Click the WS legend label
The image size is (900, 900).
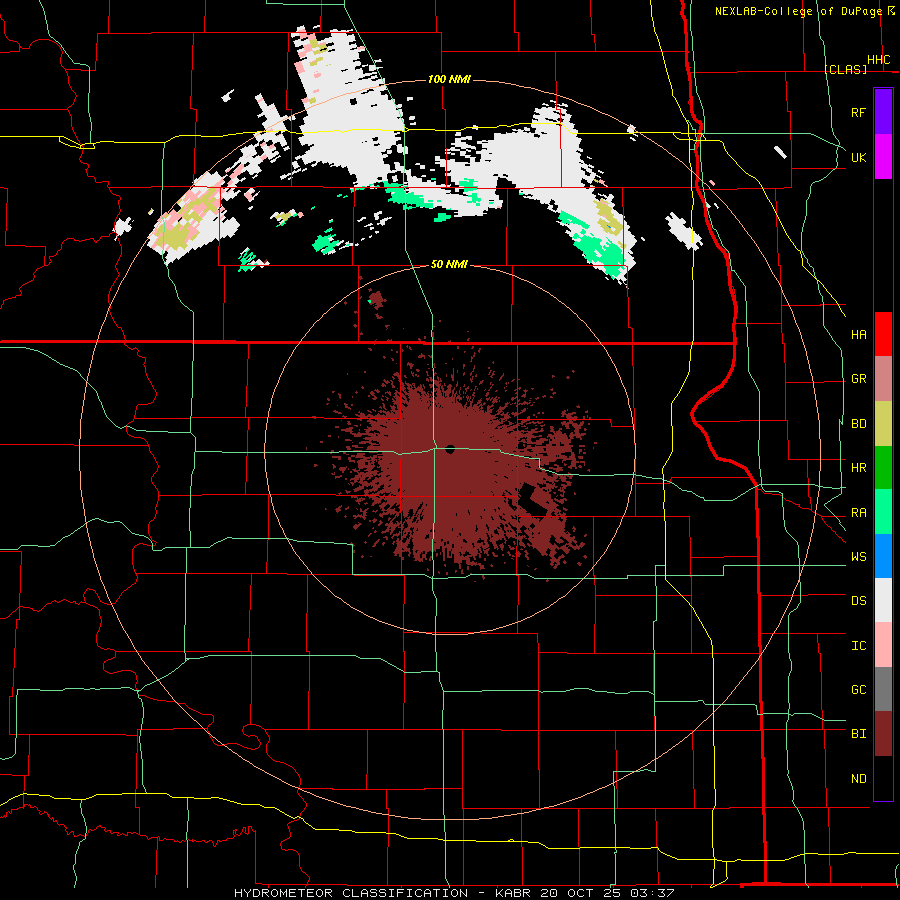(858, 557)
